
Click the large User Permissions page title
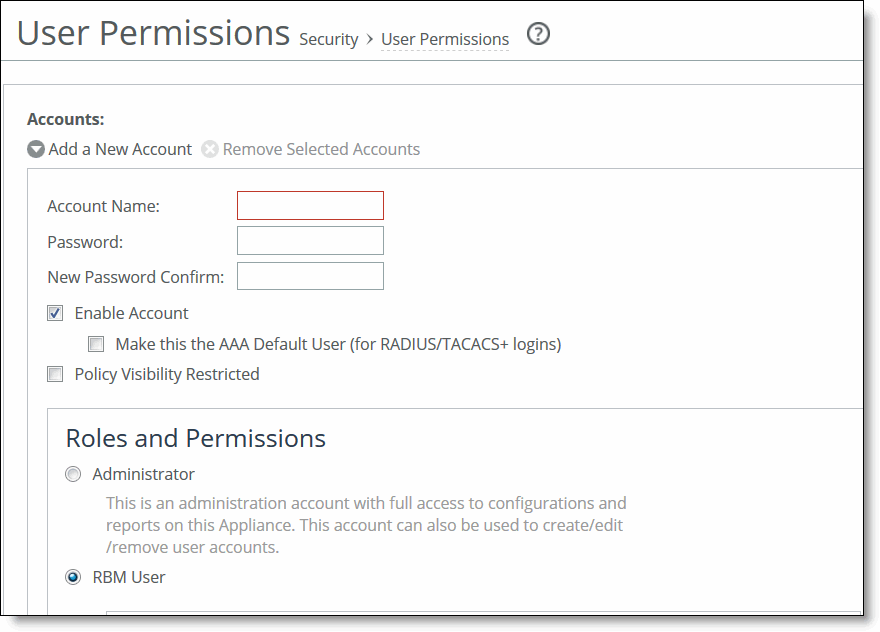153,33
